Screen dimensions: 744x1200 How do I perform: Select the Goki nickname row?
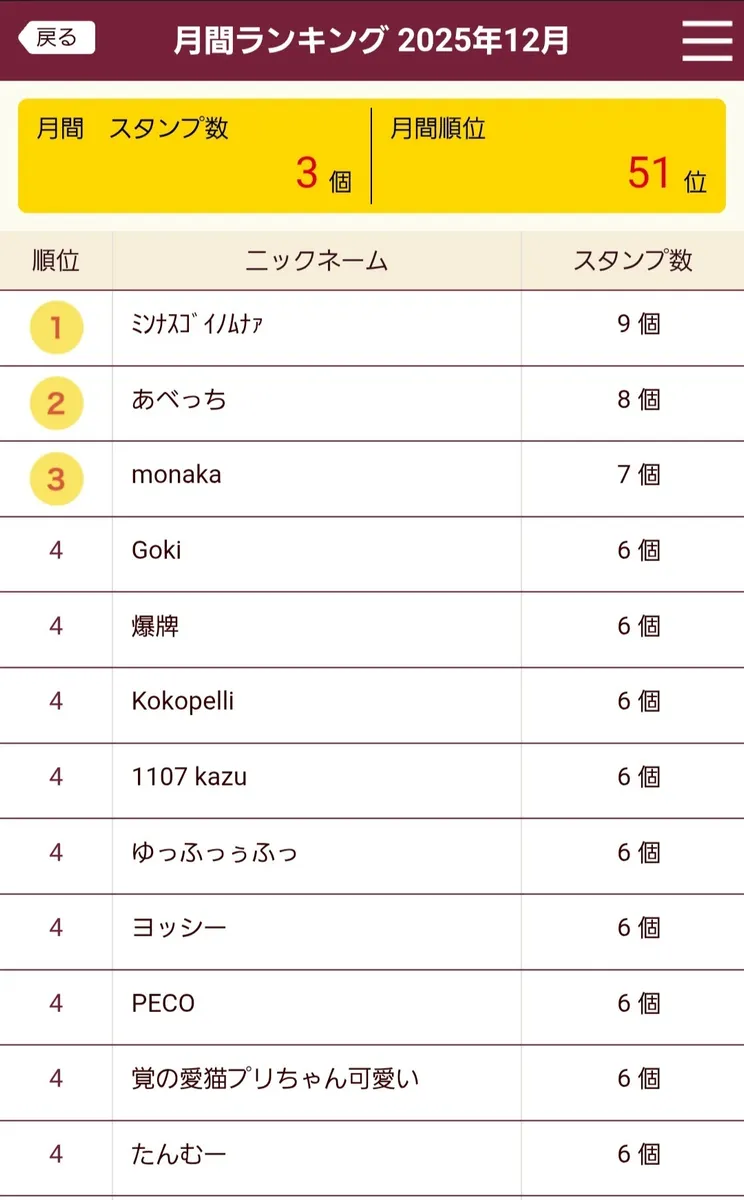pyautogui.click(x=156, y=550)
